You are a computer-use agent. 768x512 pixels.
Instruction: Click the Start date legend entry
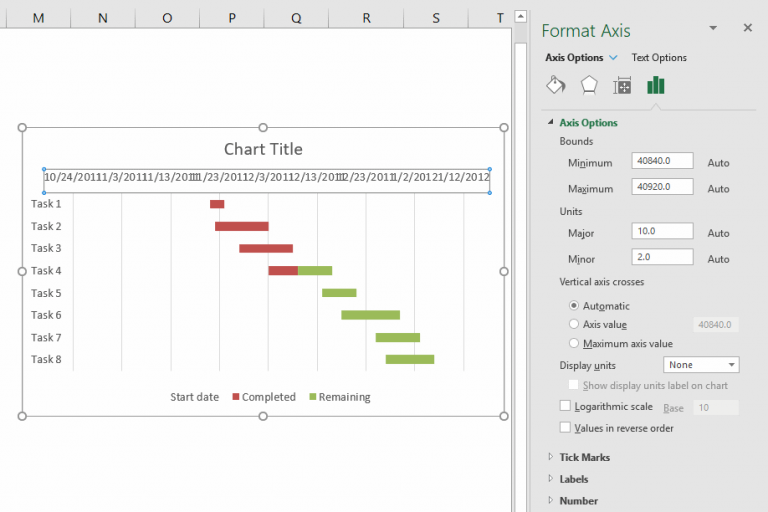point(194,397)
